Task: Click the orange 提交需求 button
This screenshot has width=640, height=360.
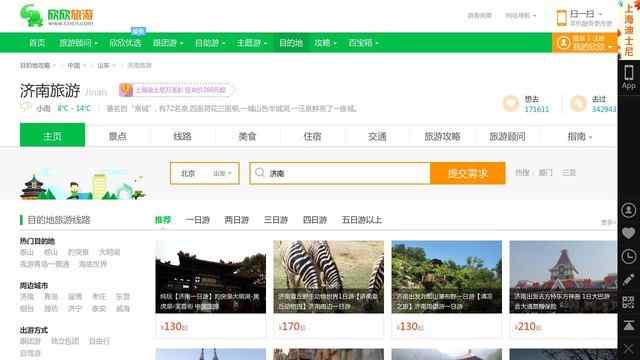Action: [468, 173]
